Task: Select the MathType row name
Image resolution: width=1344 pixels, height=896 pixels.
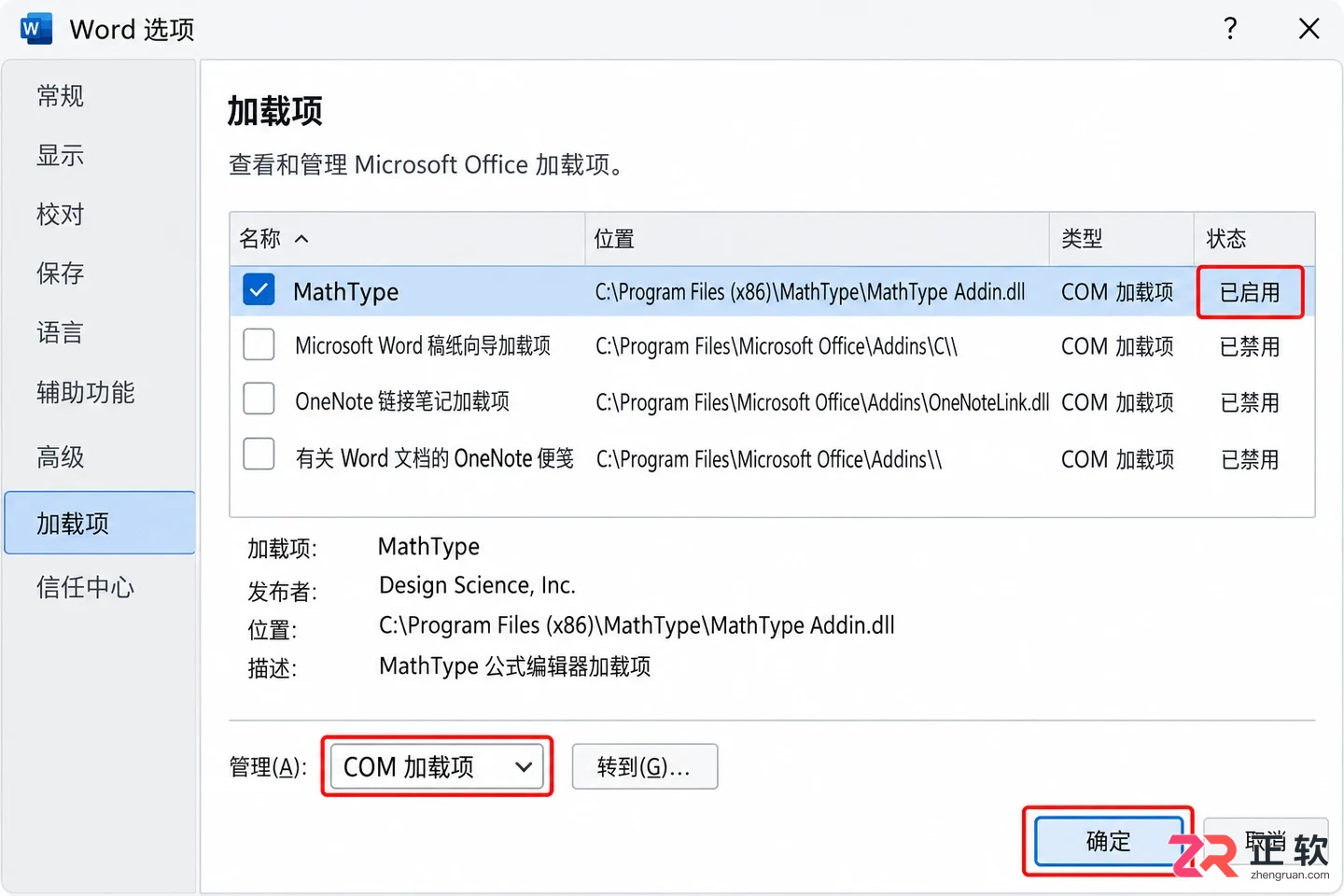Action: 345,292
